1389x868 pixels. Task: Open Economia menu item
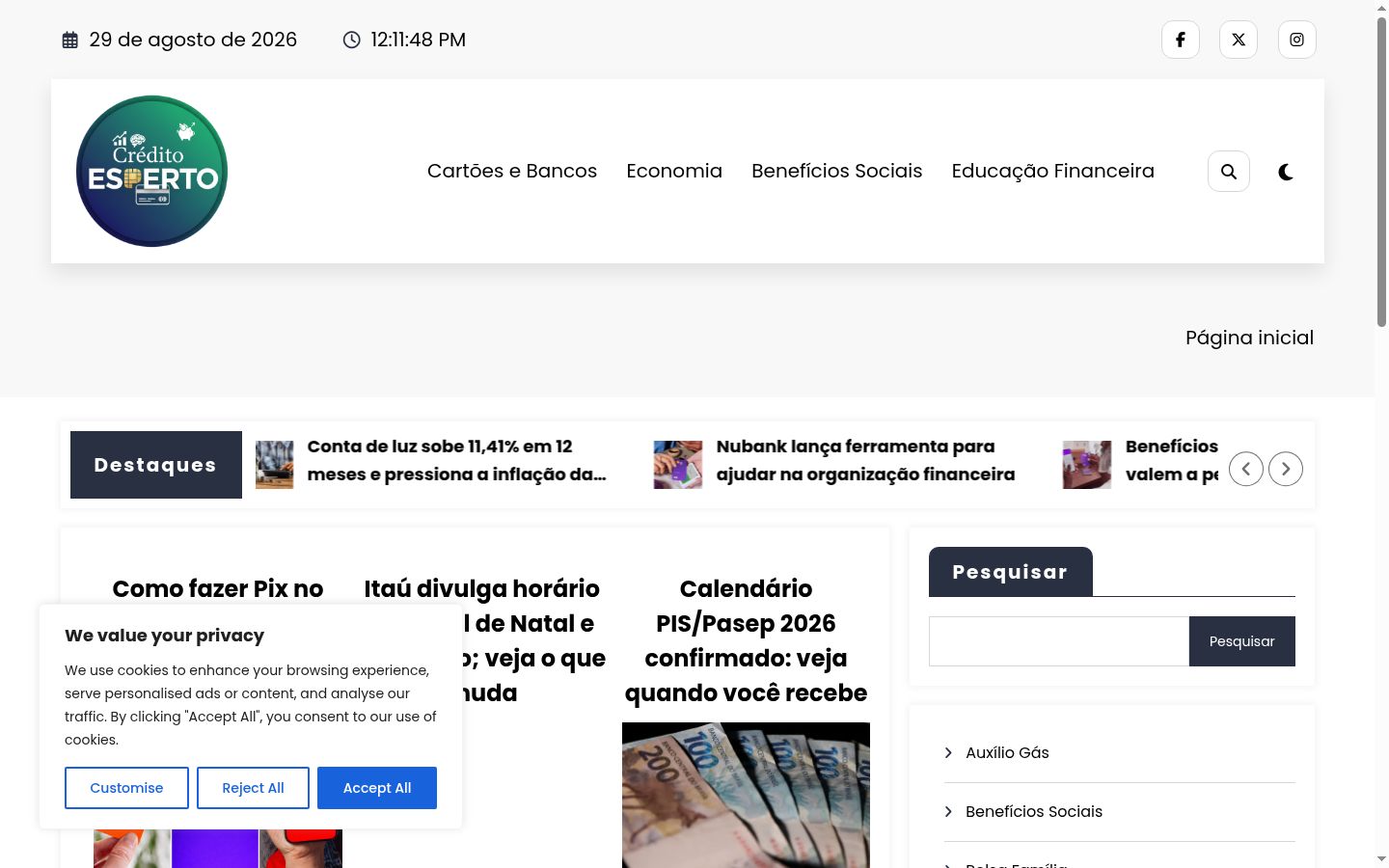pos(674,171)
